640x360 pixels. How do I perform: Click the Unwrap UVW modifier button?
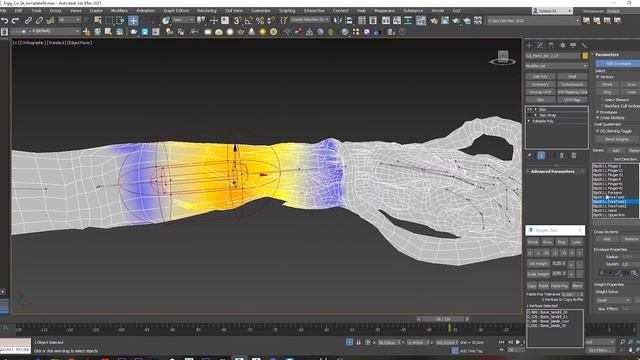[x=540, y=92]
